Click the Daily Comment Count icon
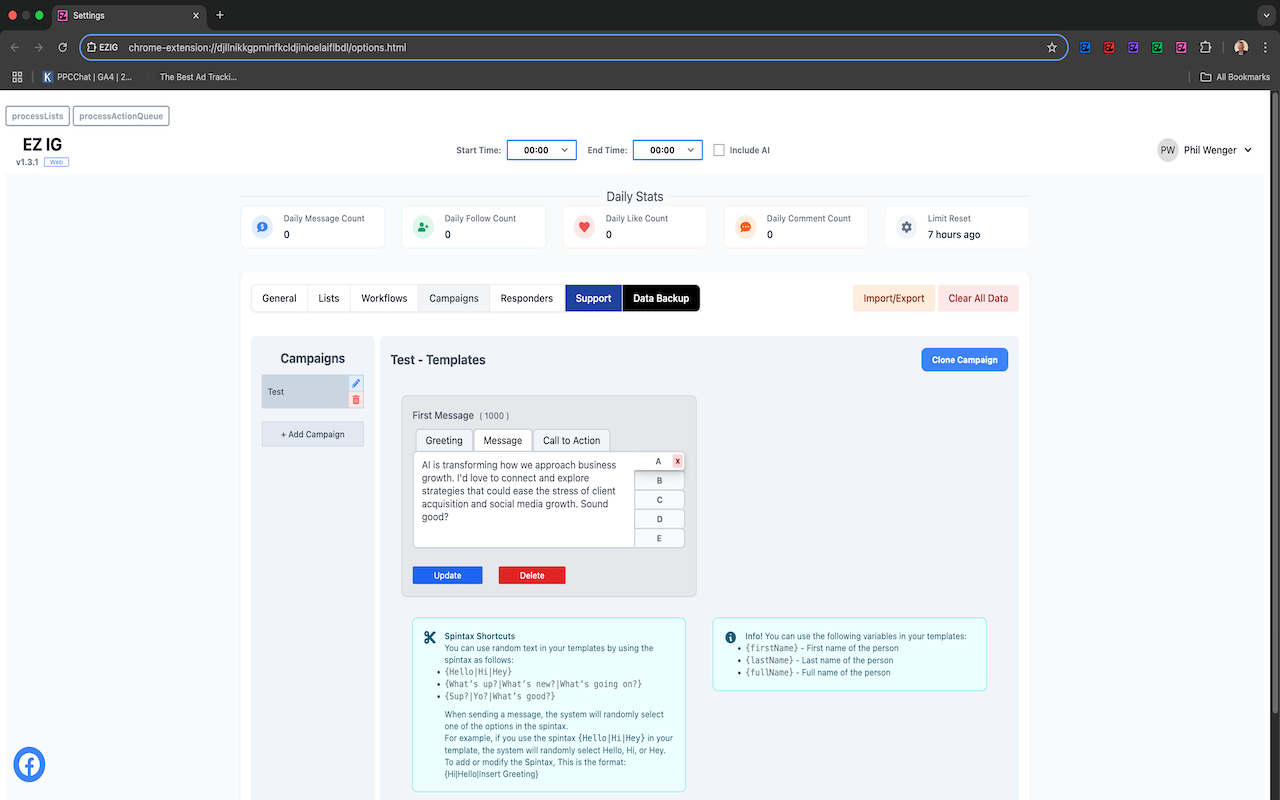 (745, 227)
